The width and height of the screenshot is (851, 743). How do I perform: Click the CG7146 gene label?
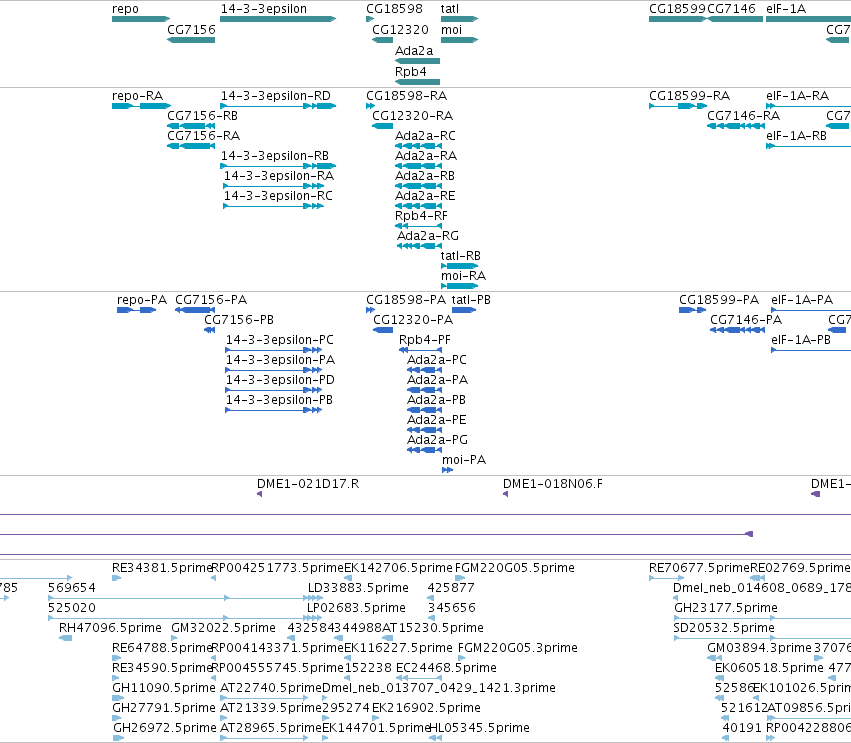(x=732, y=9)
